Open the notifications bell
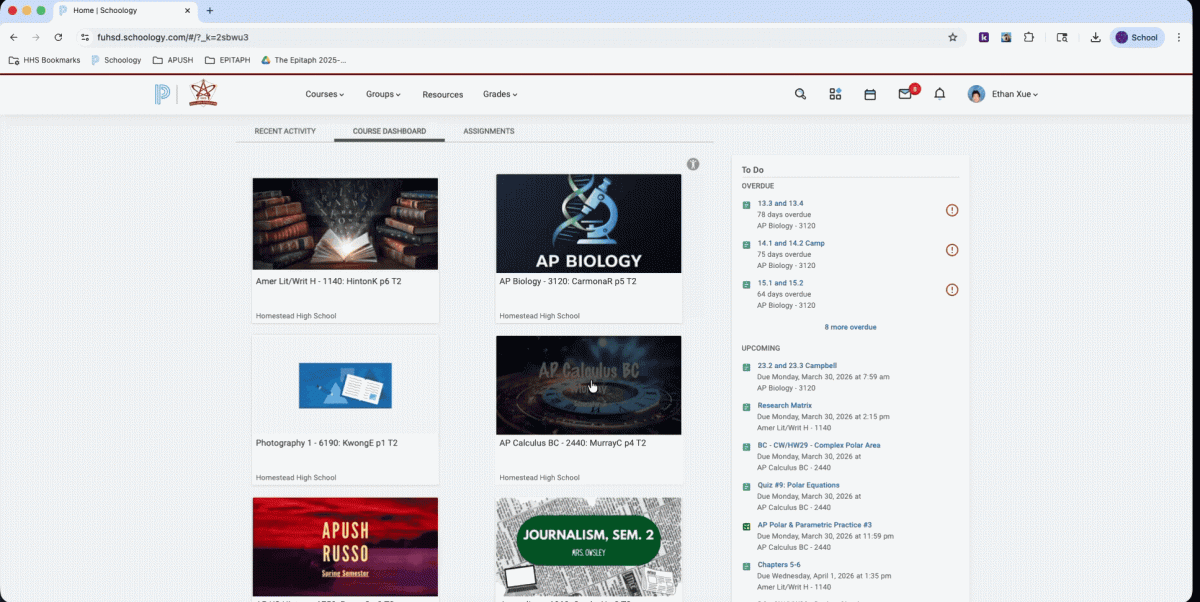 tap(940, 94)
